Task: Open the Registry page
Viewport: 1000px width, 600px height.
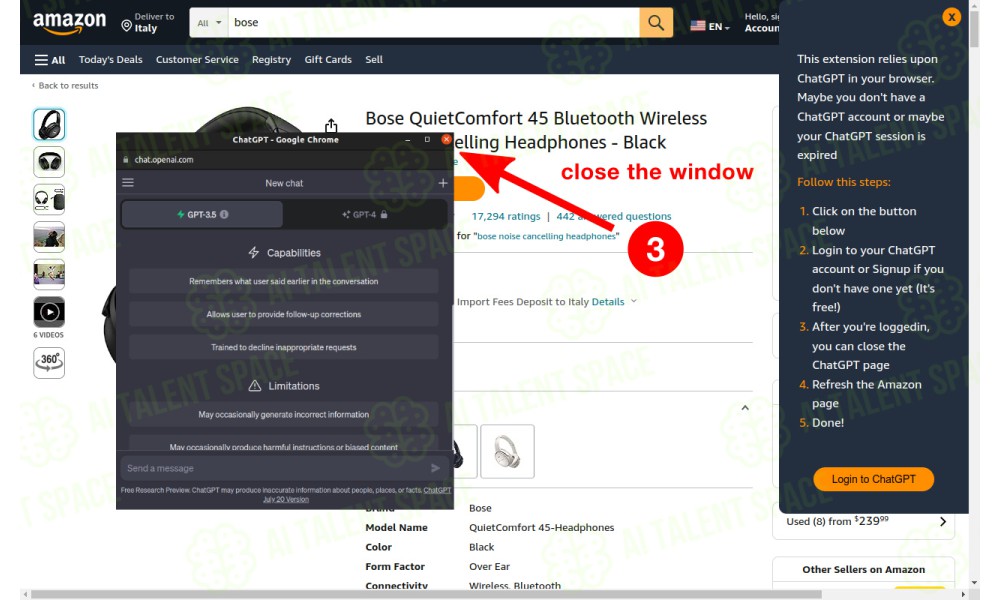Action: coord(271,59)
